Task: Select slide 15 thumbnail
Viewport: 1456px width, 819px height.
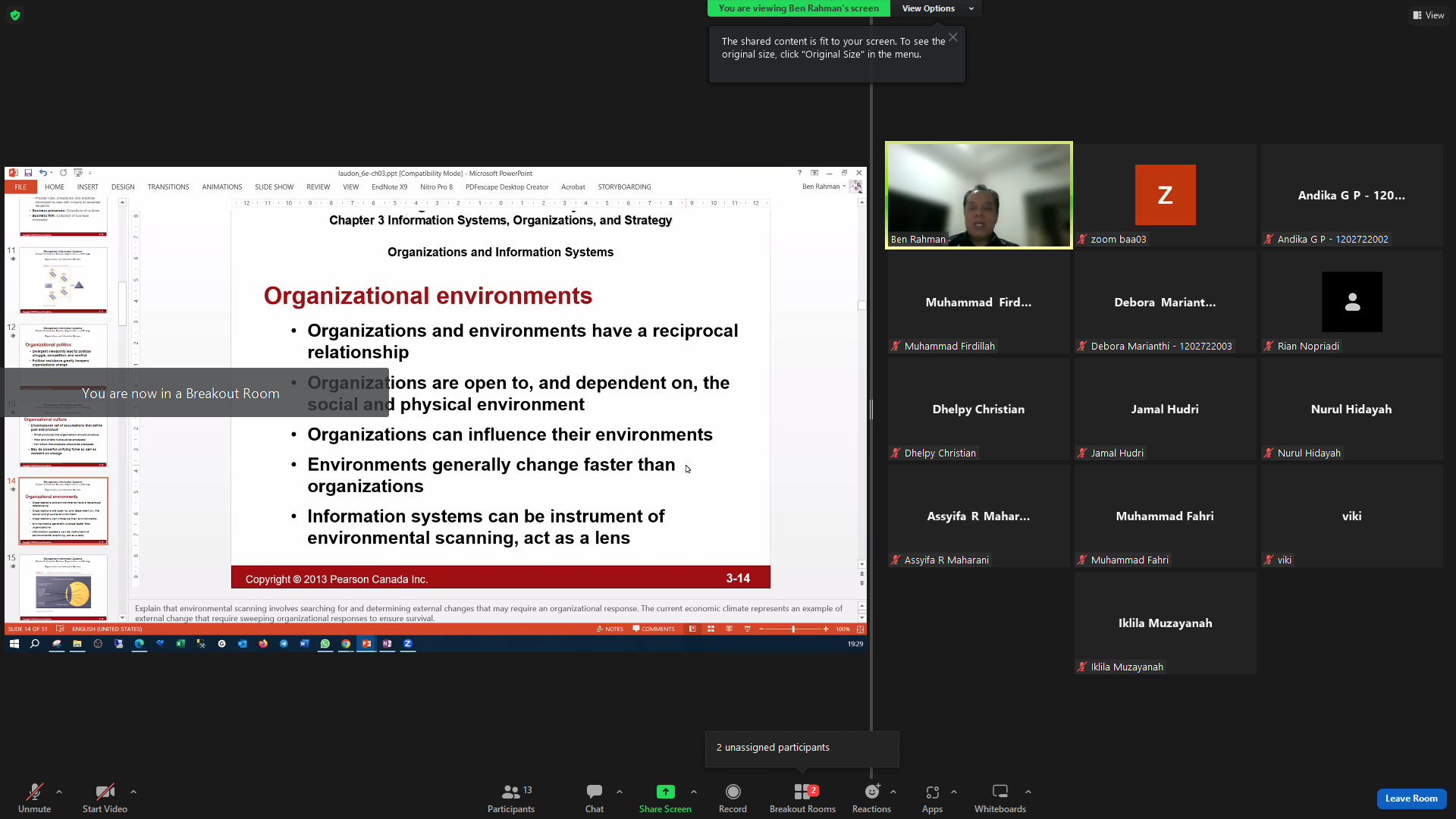Action: pos(64,588)
